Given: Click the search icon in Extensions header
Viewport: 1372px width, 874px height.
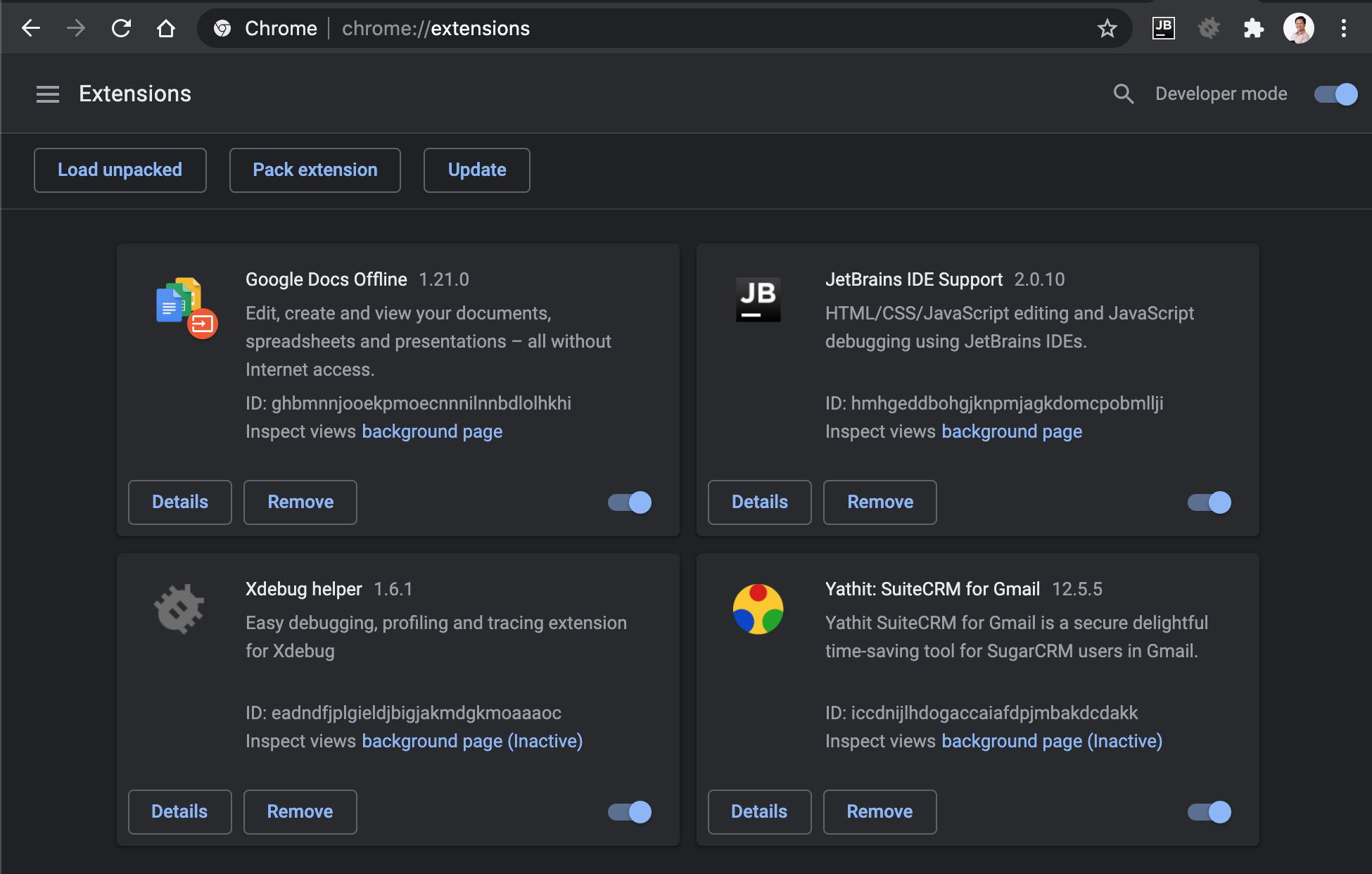Looking at the screenshot, I should click(1123, 93).
